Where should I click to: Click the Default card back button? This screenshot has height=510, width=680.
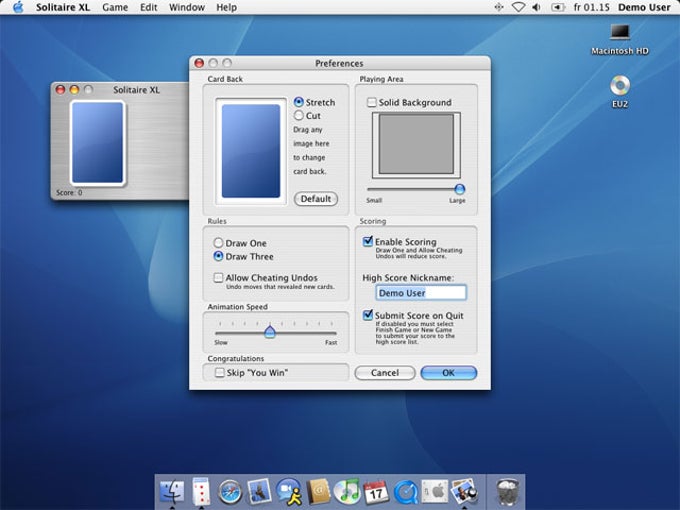[x=316, y=199]
